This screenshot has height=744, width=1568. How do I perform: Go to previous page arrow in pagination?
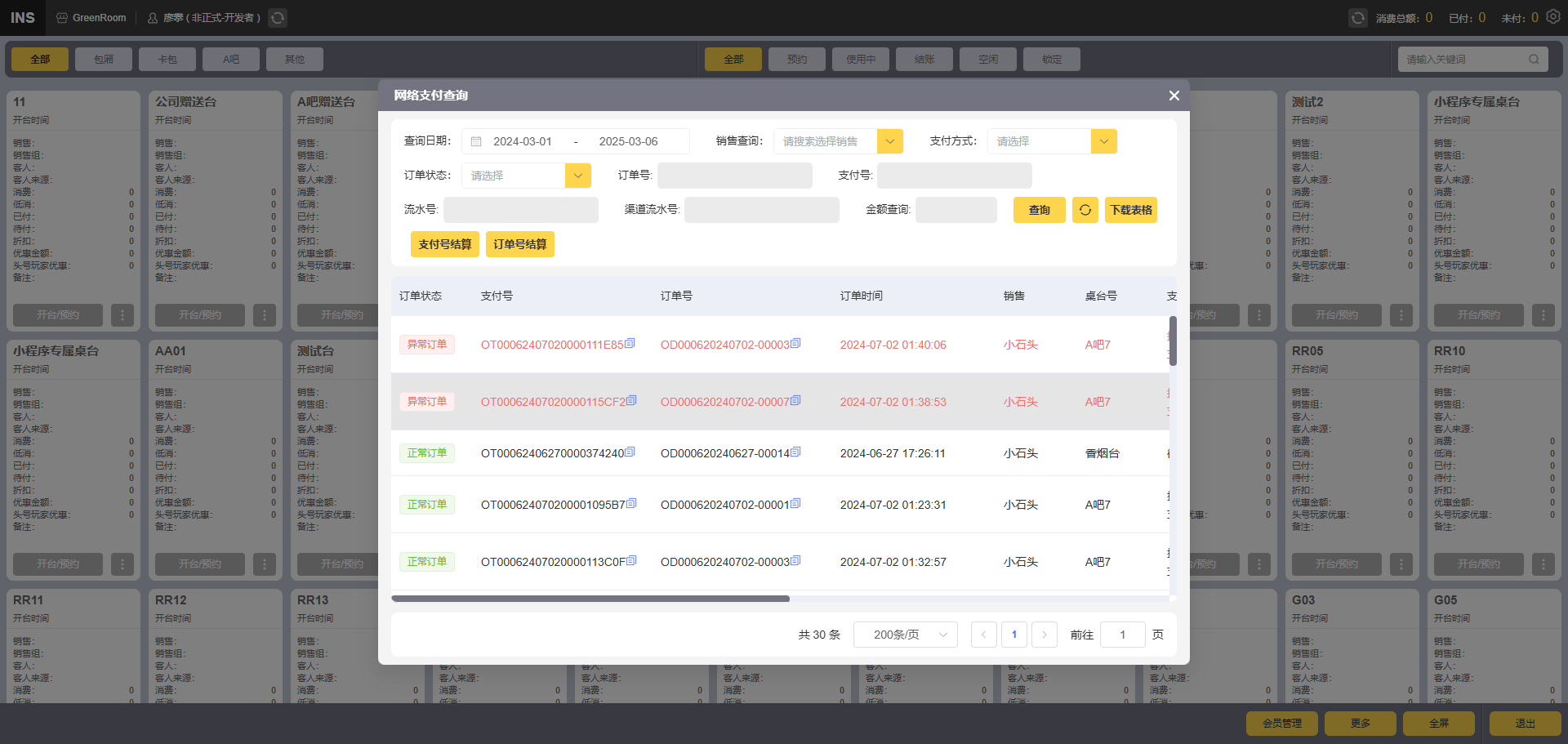[984, 635]
